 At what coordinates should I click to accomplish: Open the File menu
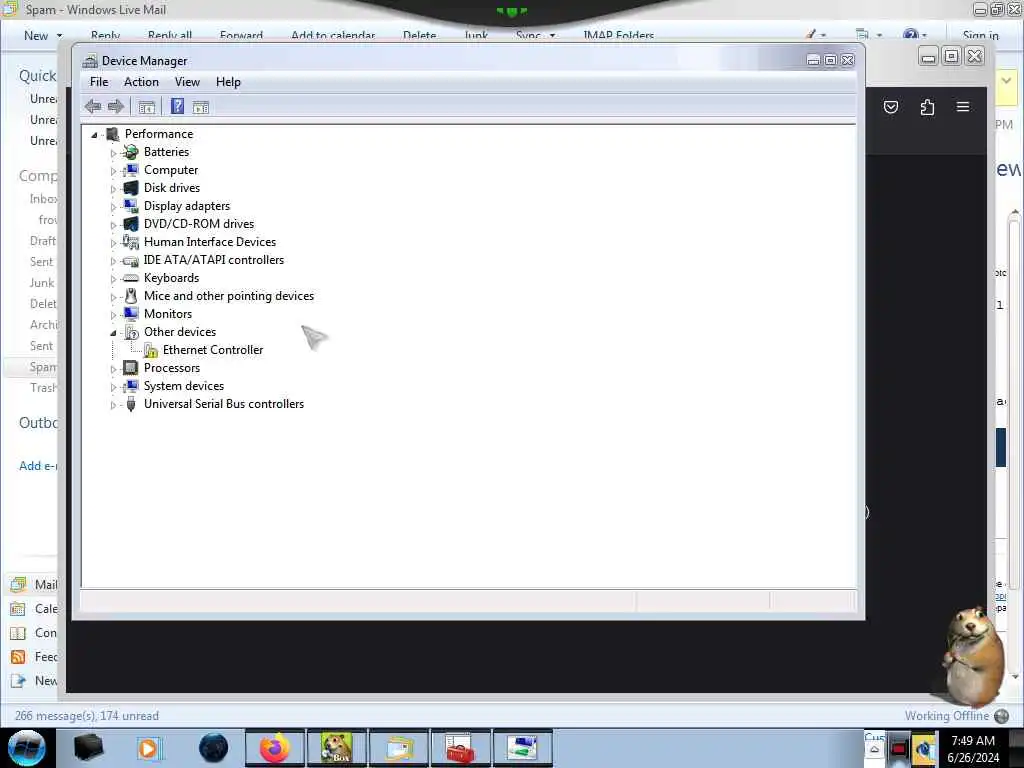[x=99, y=82]
